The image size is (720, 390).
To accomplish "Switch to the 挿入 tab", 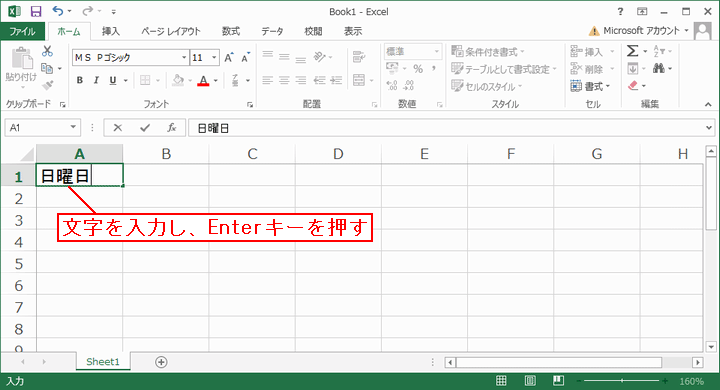I will (111, 31).
